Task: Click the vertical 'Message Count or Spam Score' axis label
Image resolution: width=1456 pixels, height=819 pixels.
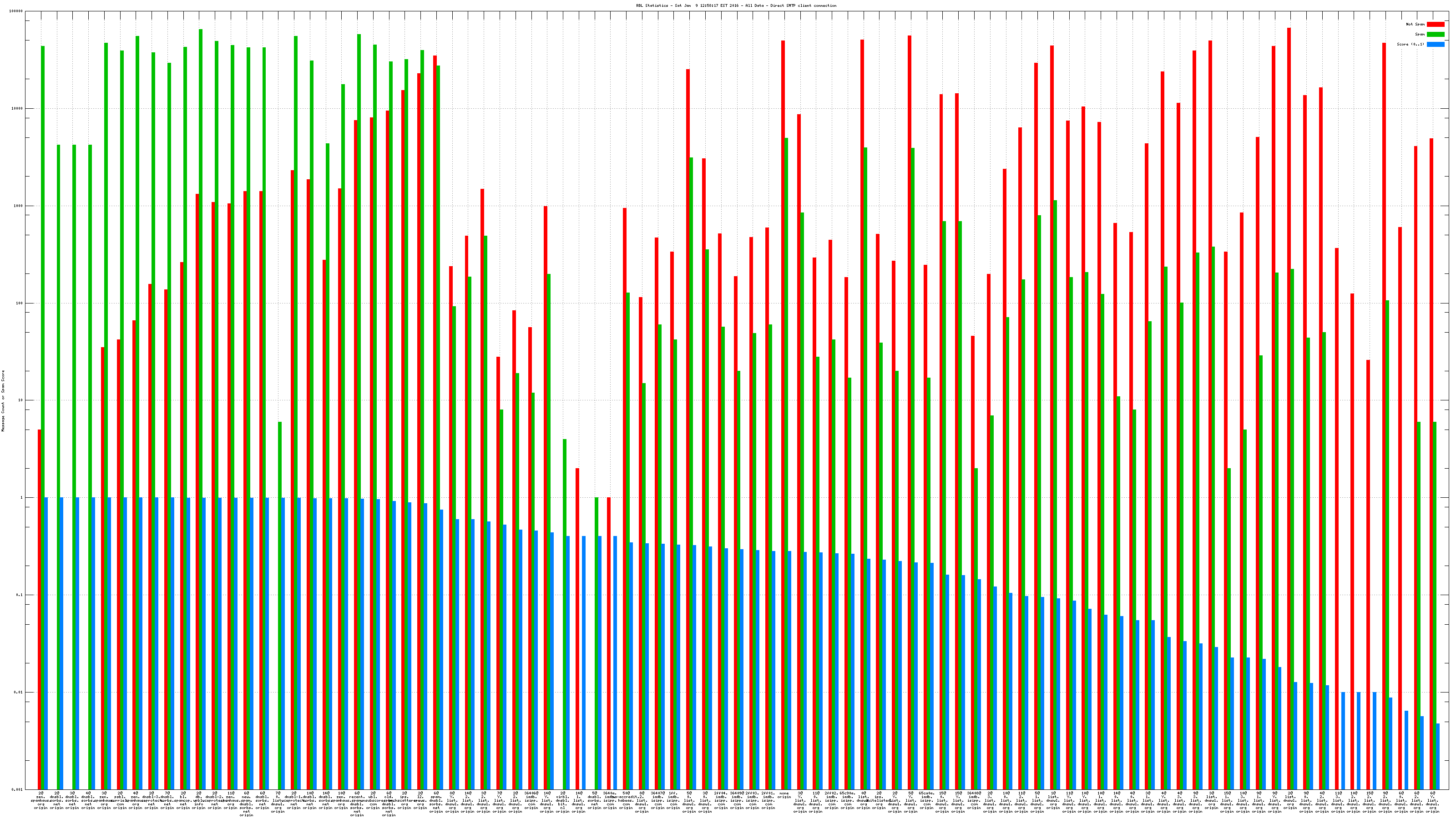Action: coord(3,401)
